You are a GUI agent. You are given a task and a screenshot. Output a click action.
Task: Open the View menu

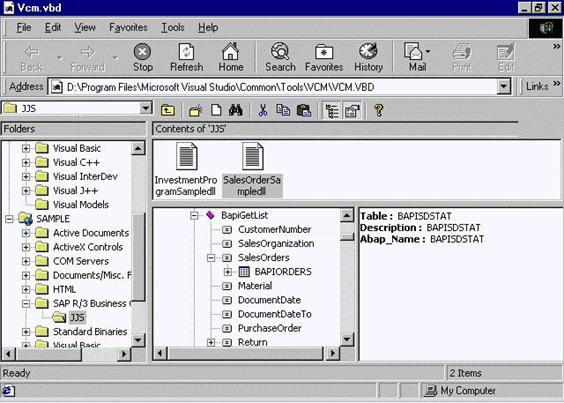(x=85, y=27)
